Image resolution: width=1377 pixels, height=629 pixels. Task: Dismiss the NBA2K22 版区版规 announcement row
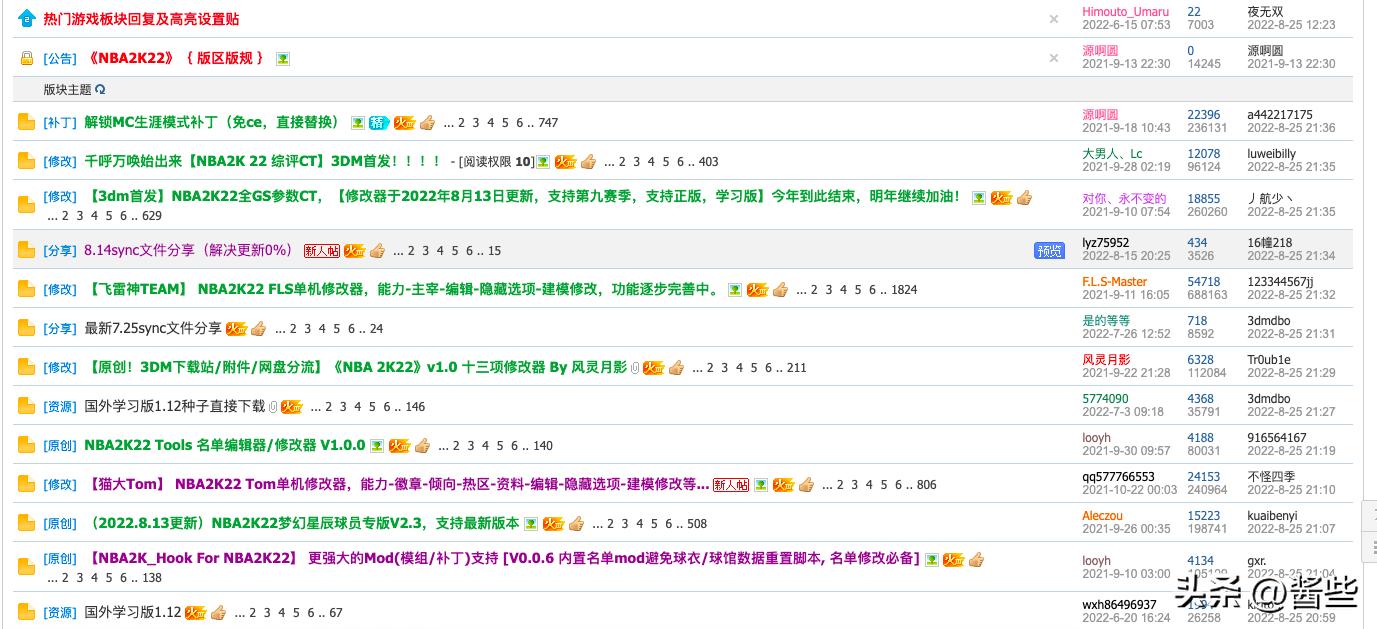(x=1053, y=58)
